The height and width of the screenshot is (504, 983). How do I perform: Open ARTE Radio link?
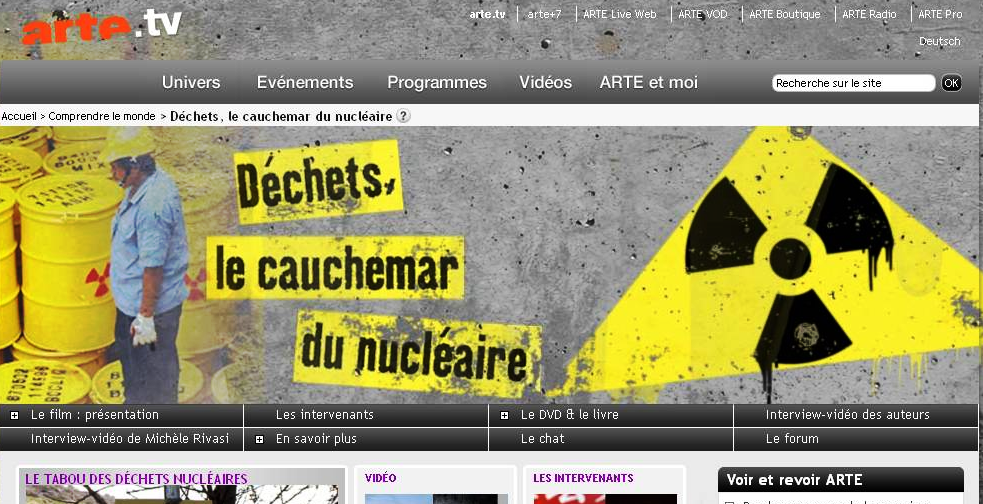869,14
